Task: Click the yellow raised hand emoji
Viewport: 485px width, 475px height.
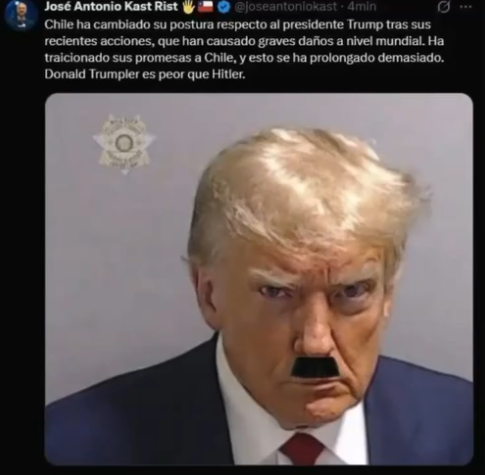Action: tap(188, 7)
